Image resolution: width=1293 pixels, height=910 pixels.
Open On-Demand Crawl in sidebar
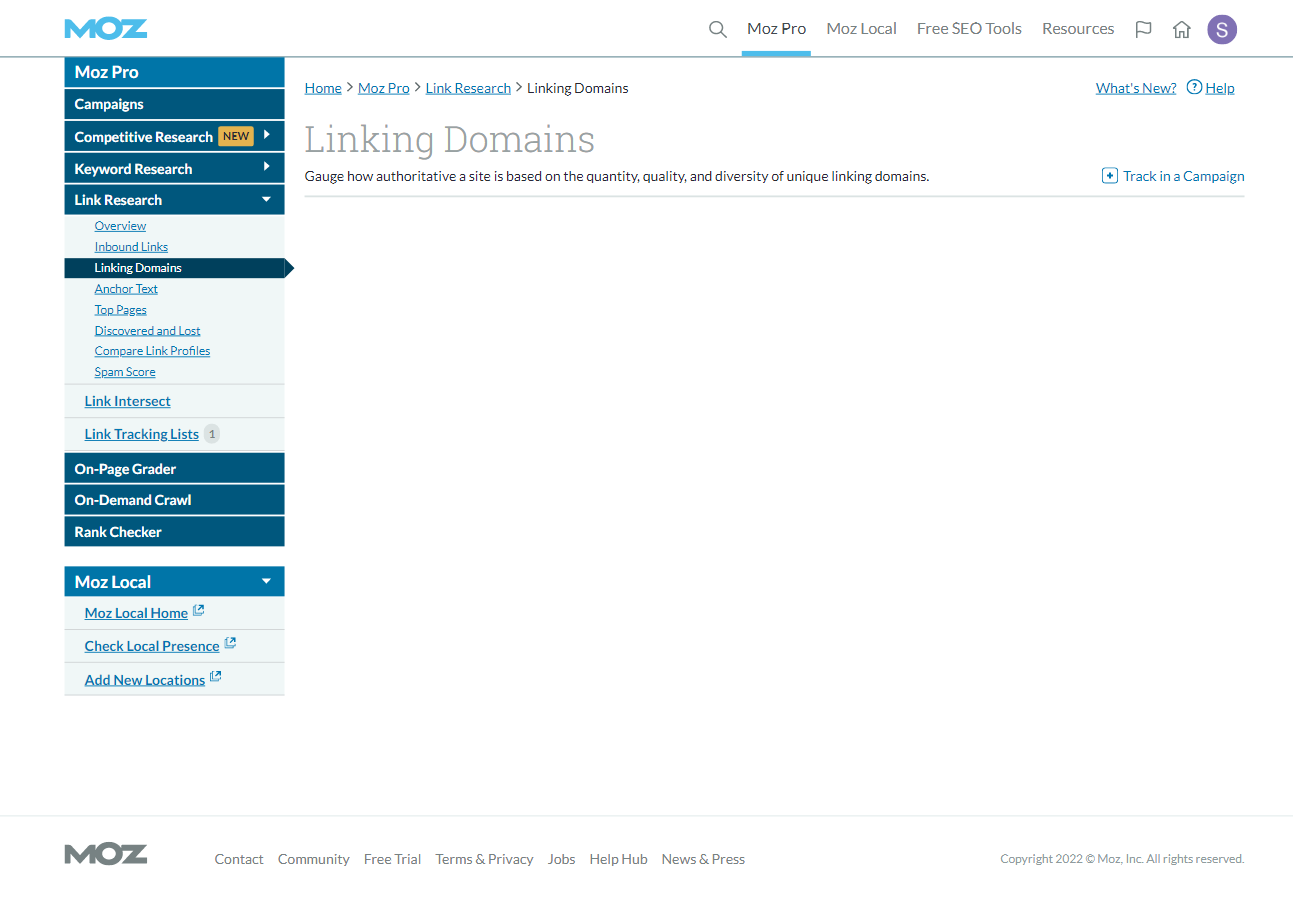[x=174, y=500]
